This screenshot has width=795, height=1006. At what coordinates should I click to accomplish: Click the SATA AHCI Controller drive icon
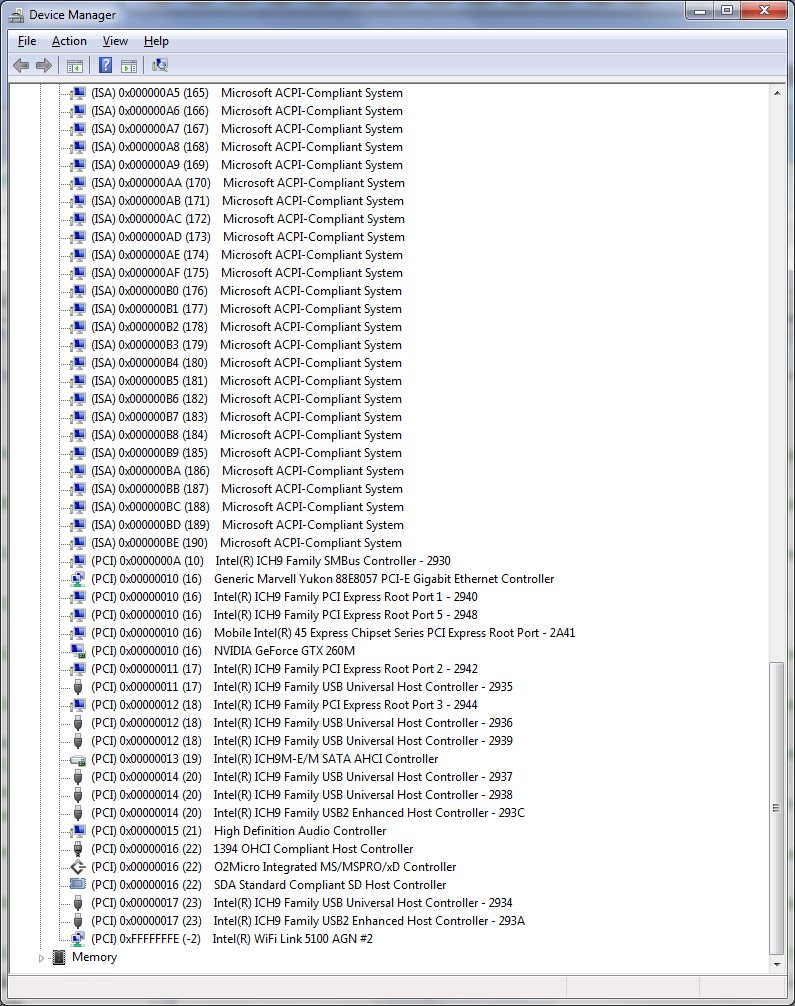(78, 759)
